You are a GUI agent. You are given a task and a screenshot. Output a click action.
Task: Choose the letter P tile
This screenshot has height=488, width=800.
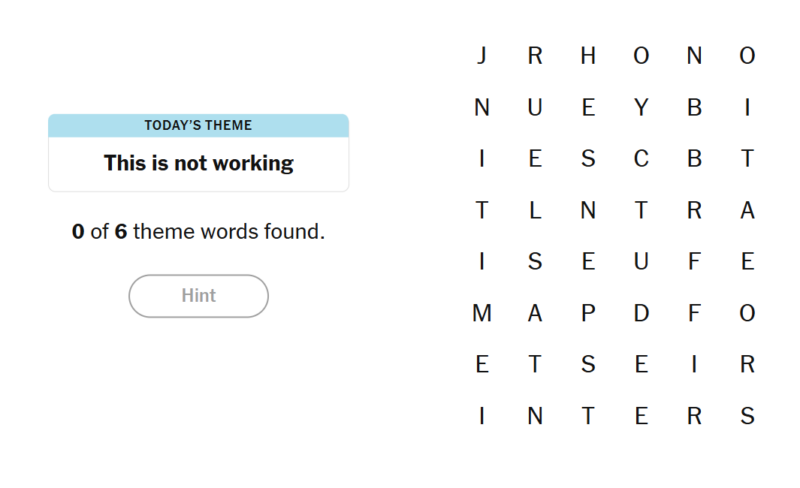pyautogui.click(x=588, y=314)
